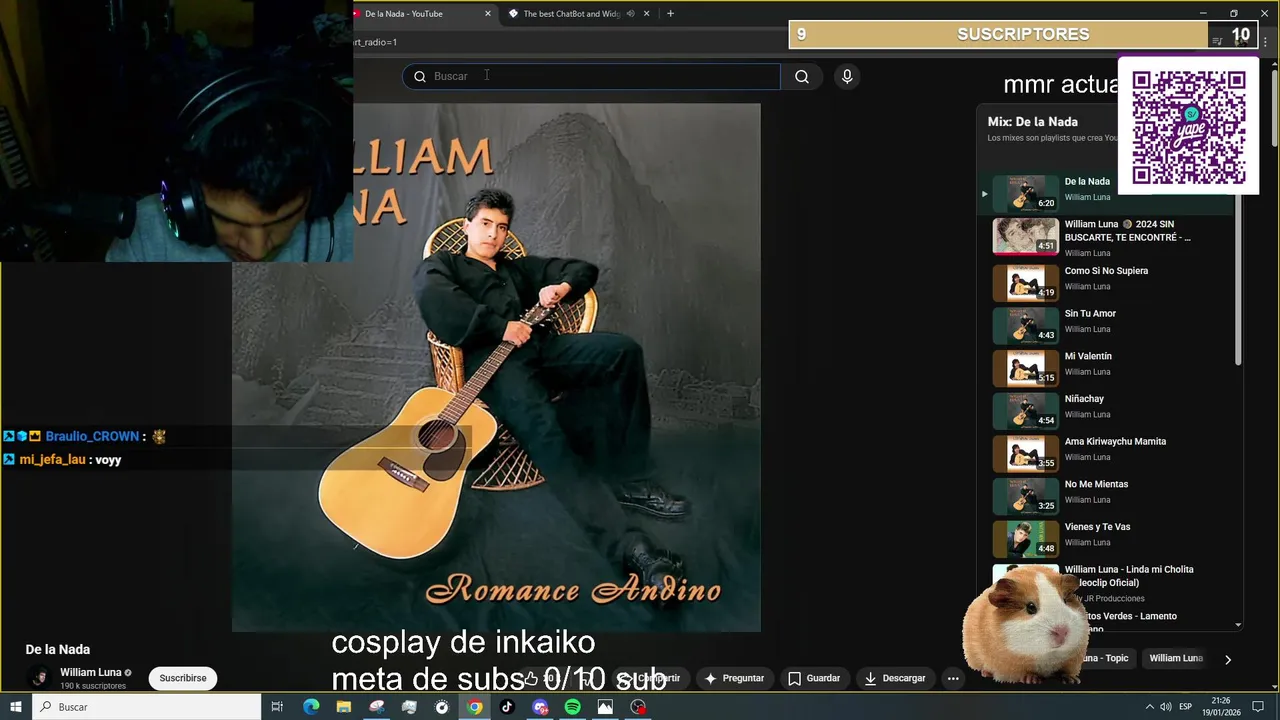Change ESP keyboard language indicator
The height and width of the screenshot is (720, 1280).
pos(1186,707)
